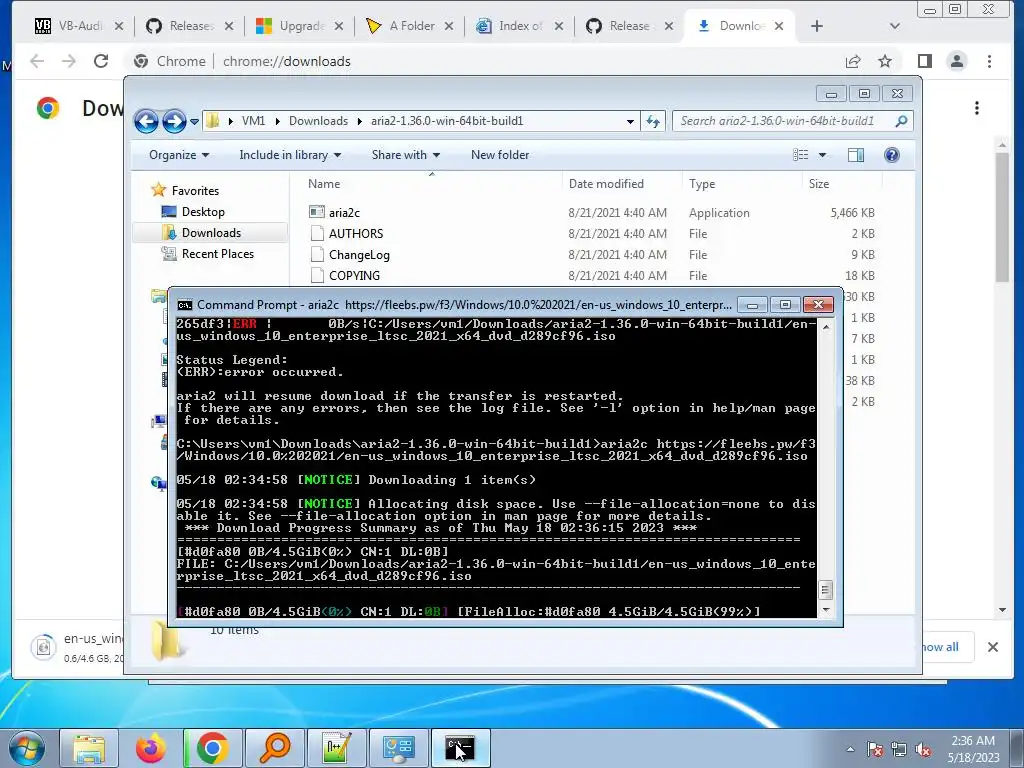
Task: Close the Chrome downloads shelf
Action: 993,647
